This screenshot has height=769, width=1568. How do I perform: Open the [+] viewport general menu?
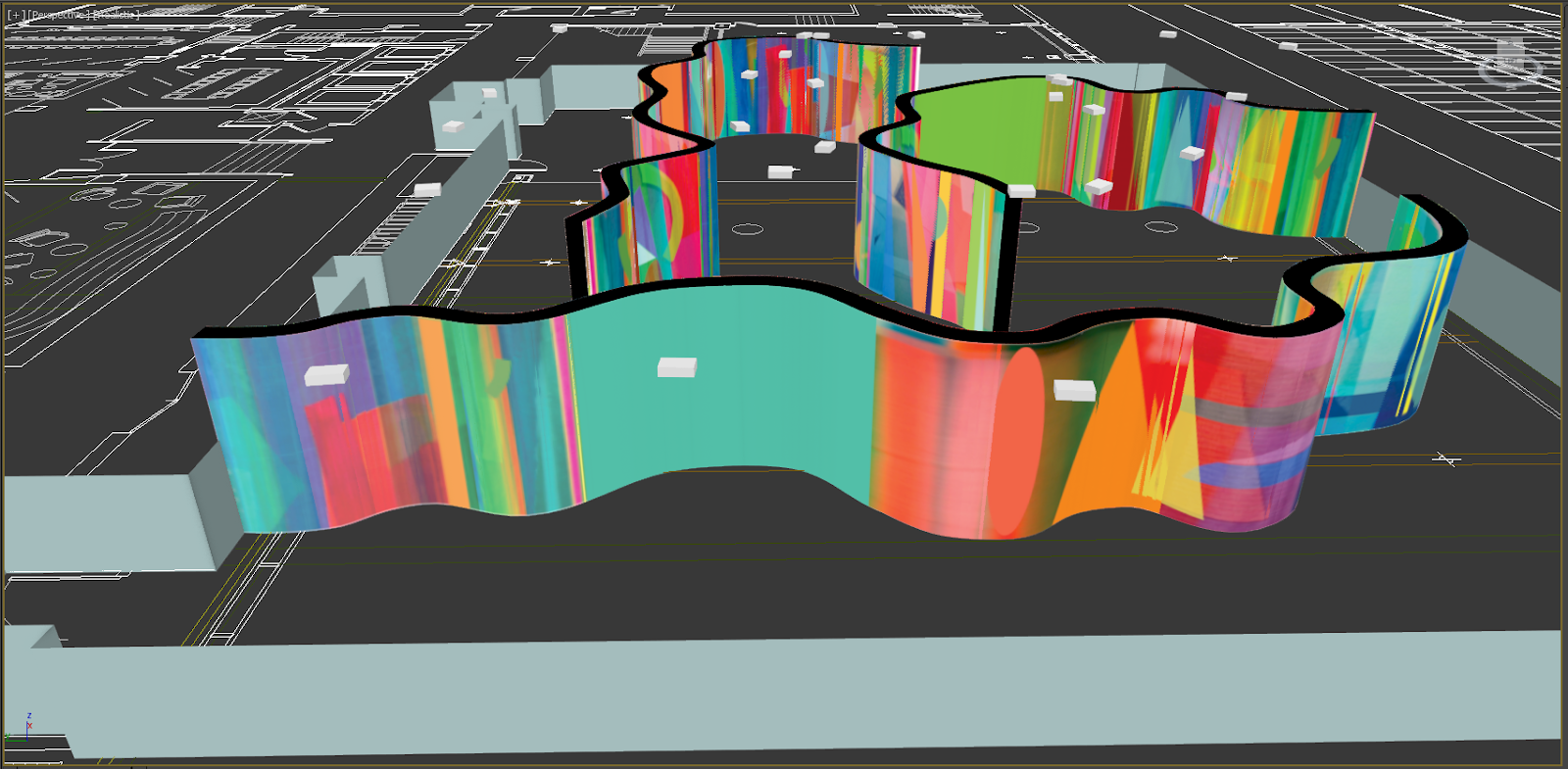point(15,16)
